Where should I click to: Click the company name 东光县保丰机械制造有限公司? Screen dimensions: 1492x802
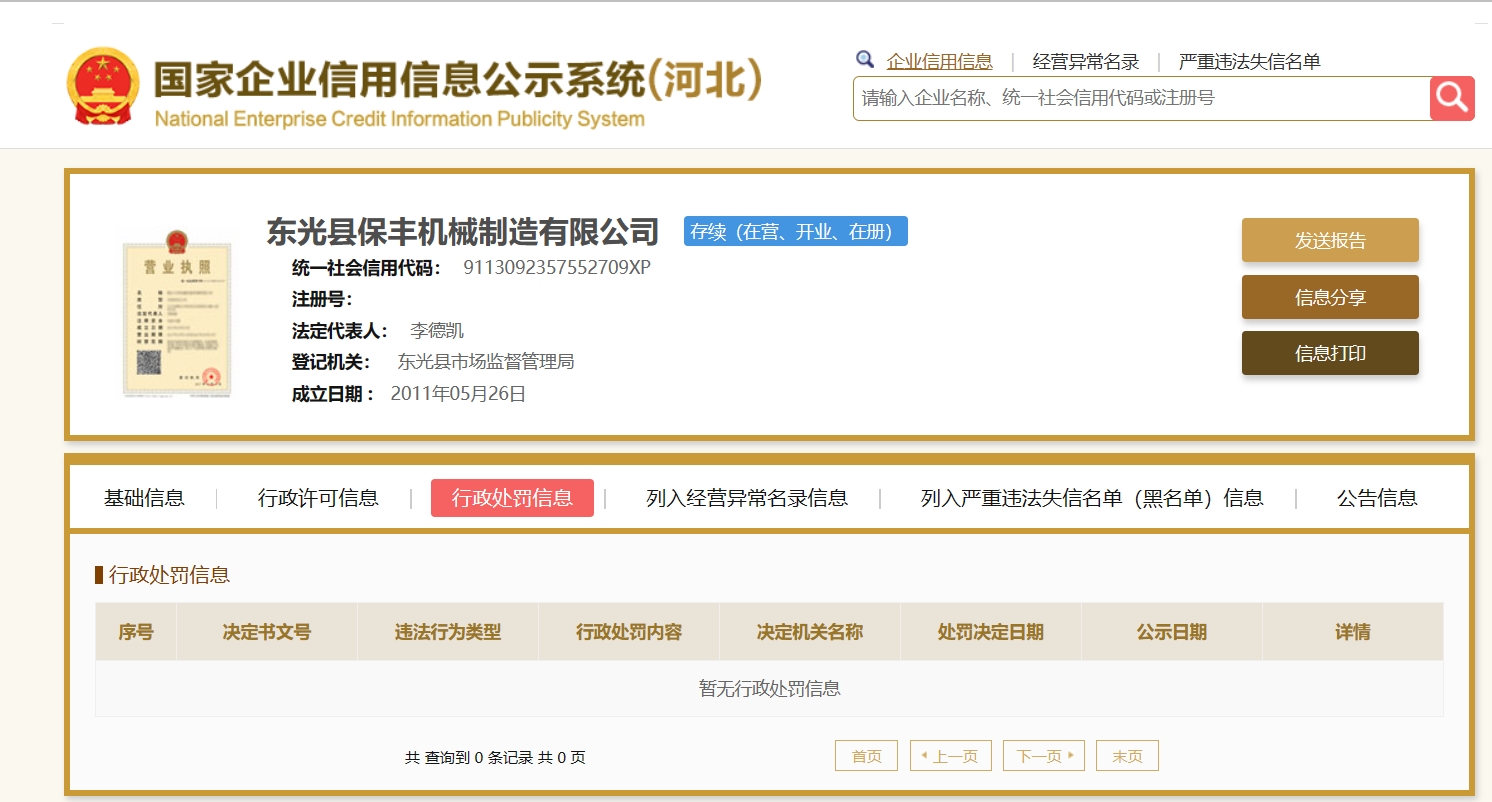click(463, 232)
